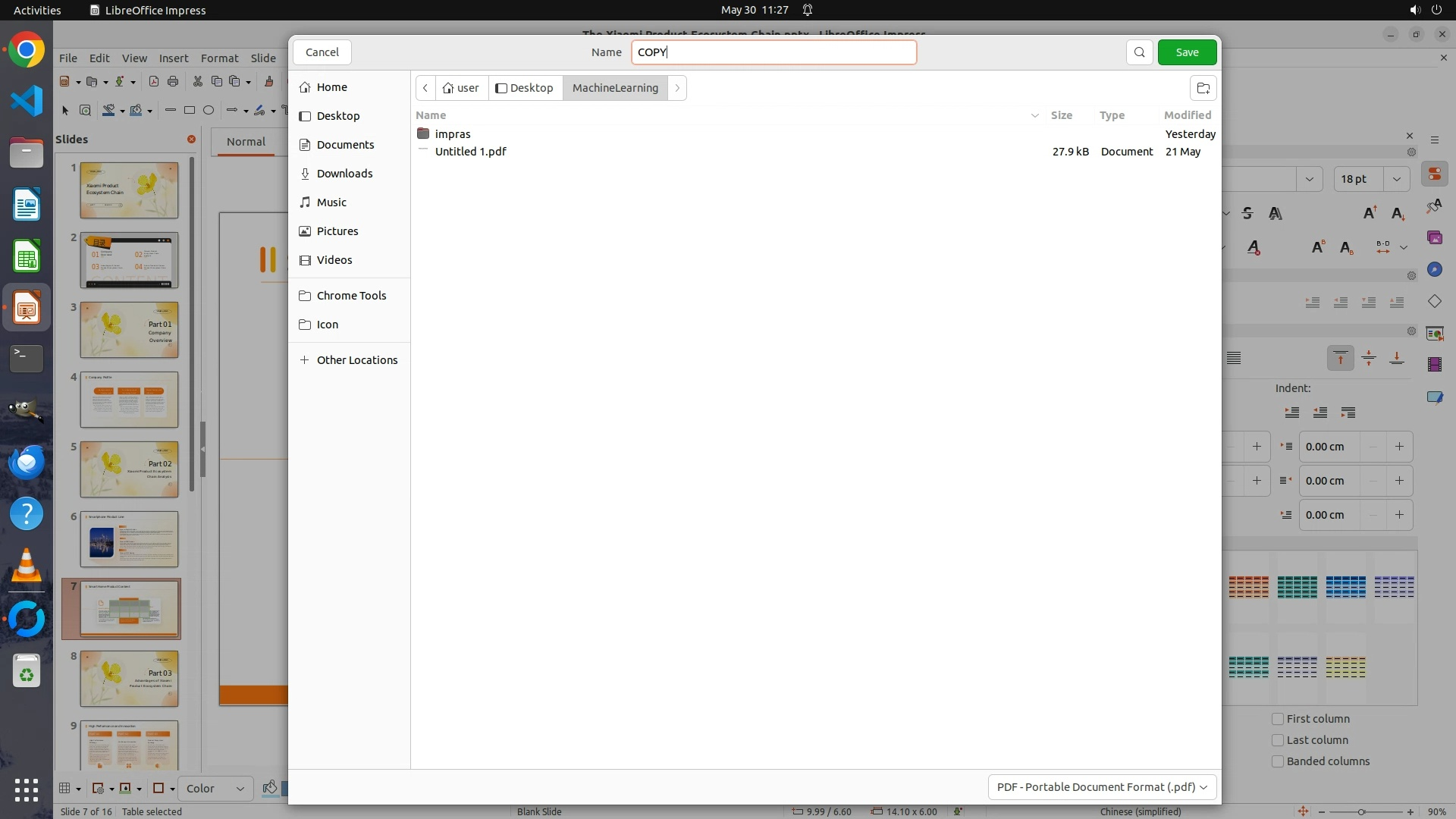This screenshot has height=819, width=1456.
Task: Go back with path bar left arrow
Action: pyautogui.click(x=425, y=88)
